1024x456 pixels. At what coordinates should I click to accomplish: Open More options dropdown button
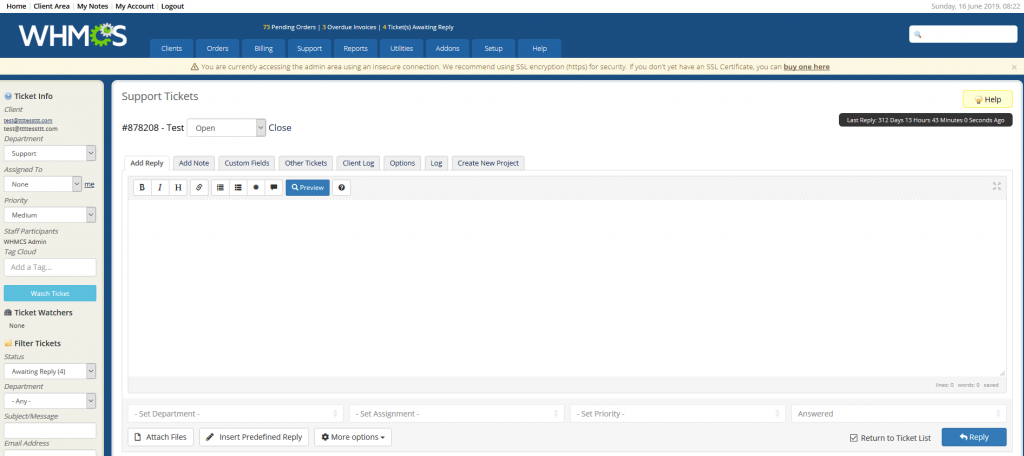coord(352,437)
